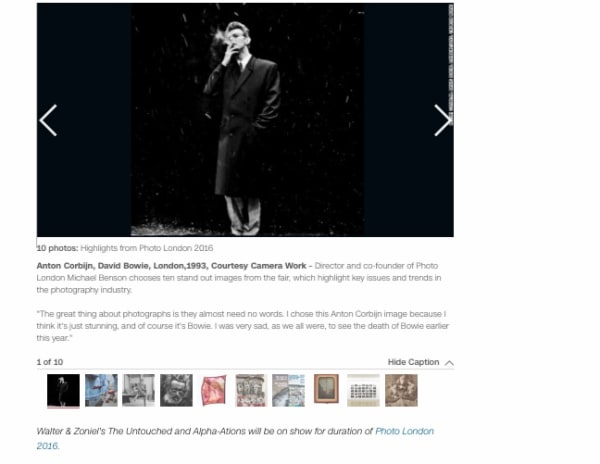This screenshot has height=464, width=600.
Task: Collapse caption with the upward chevron
Action: pos(449,363)
